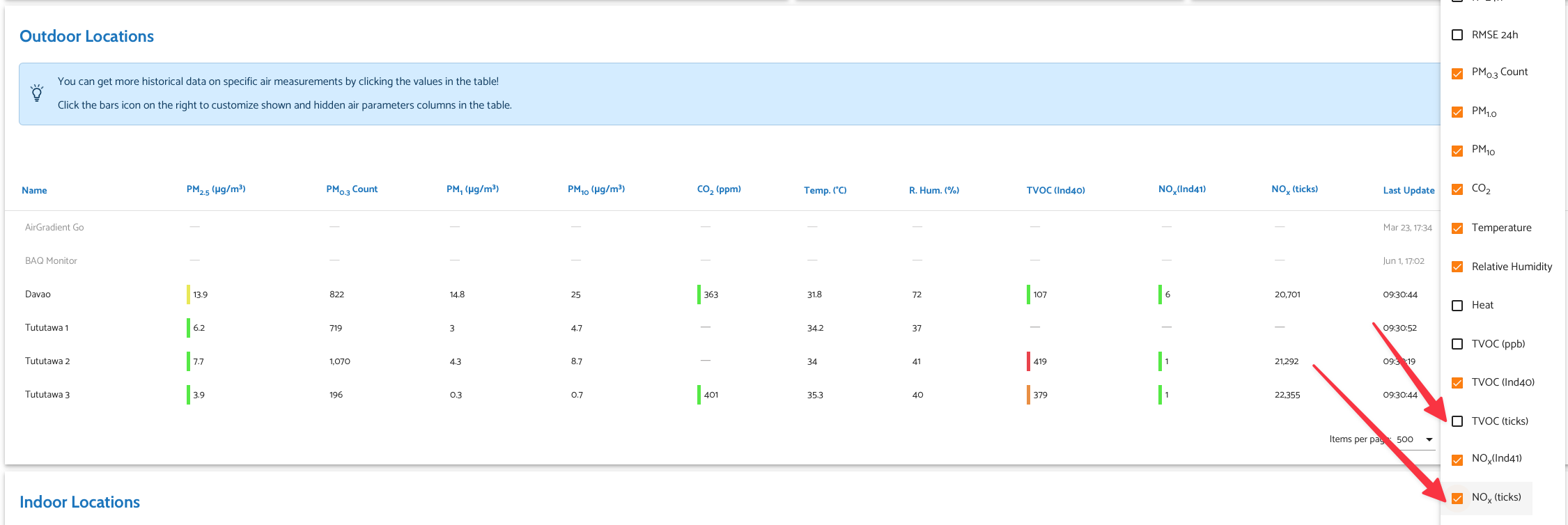Open the Items per page dropdown
The image size is (1568, 525).
point(1414,439)
